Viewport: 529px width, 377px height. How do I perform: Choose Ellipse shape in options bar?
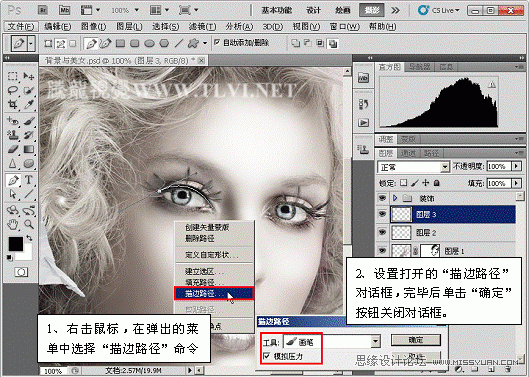[149, 43]
